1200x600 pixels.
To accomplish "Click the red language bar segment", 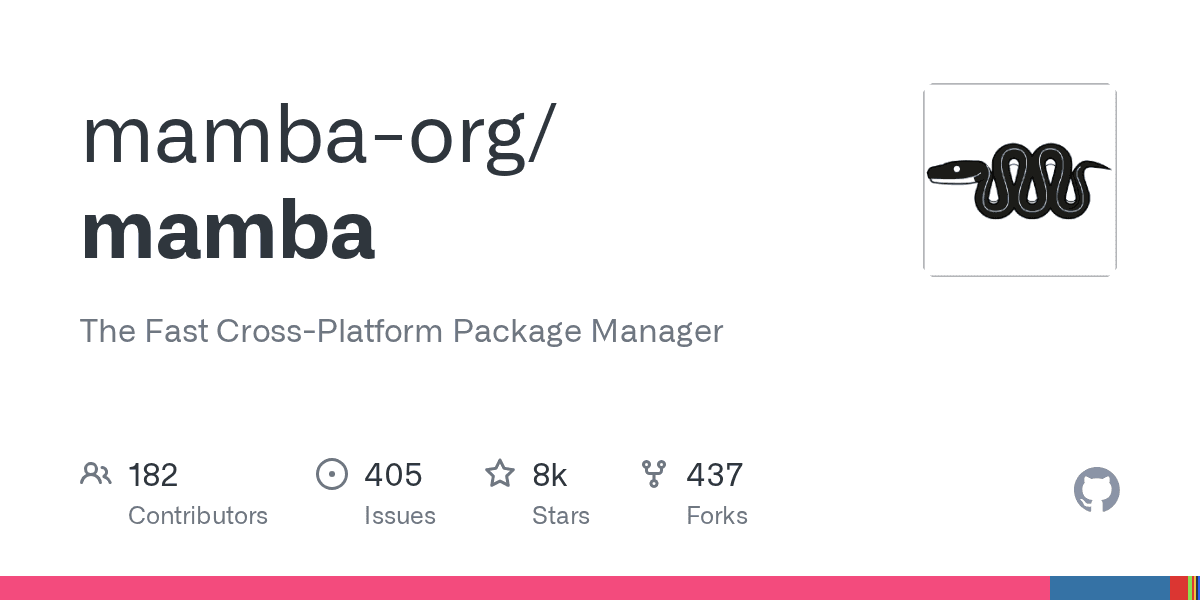I will click(1178, 588).
